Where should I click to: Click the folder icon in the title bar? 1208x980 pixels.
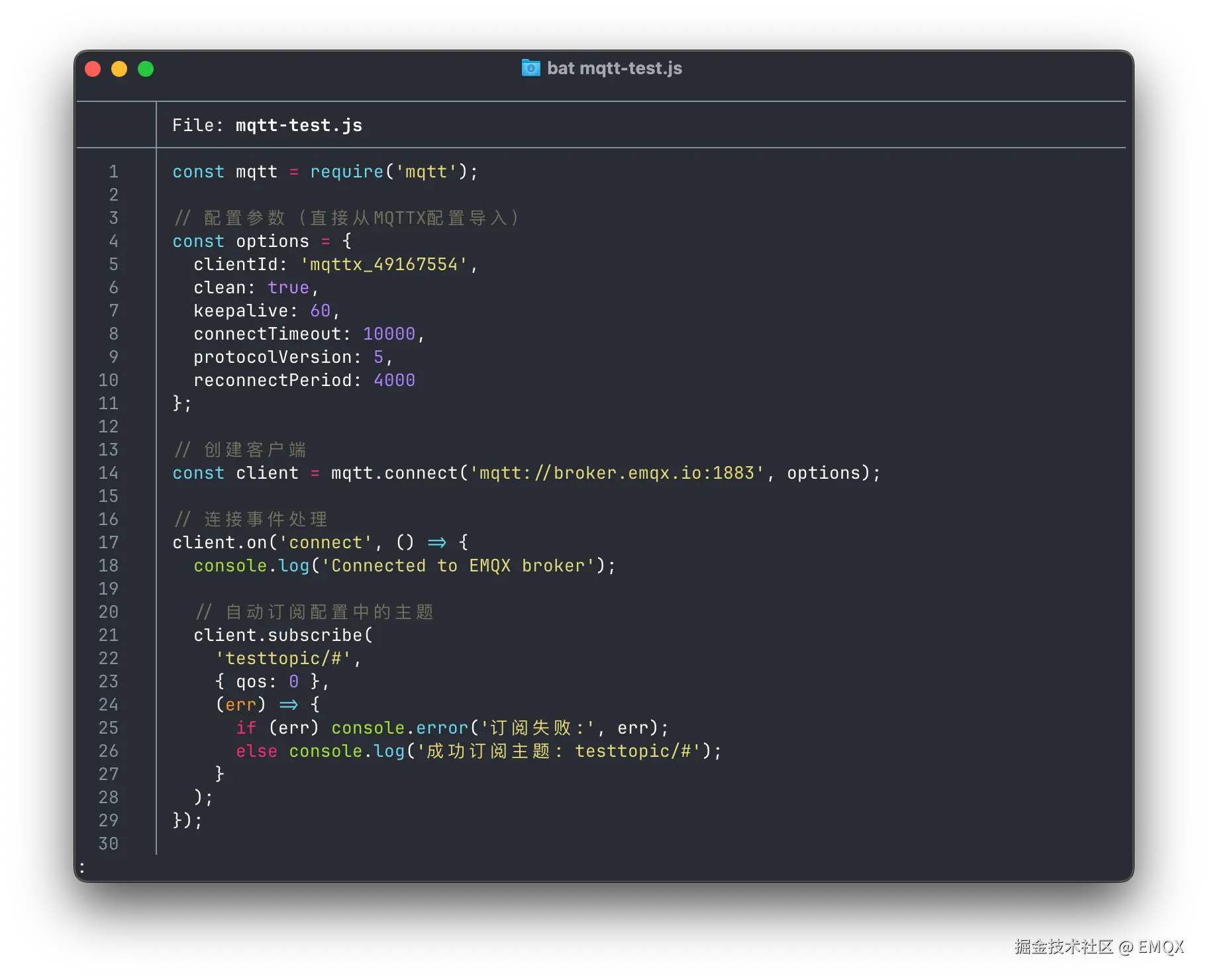click(530, 68)
